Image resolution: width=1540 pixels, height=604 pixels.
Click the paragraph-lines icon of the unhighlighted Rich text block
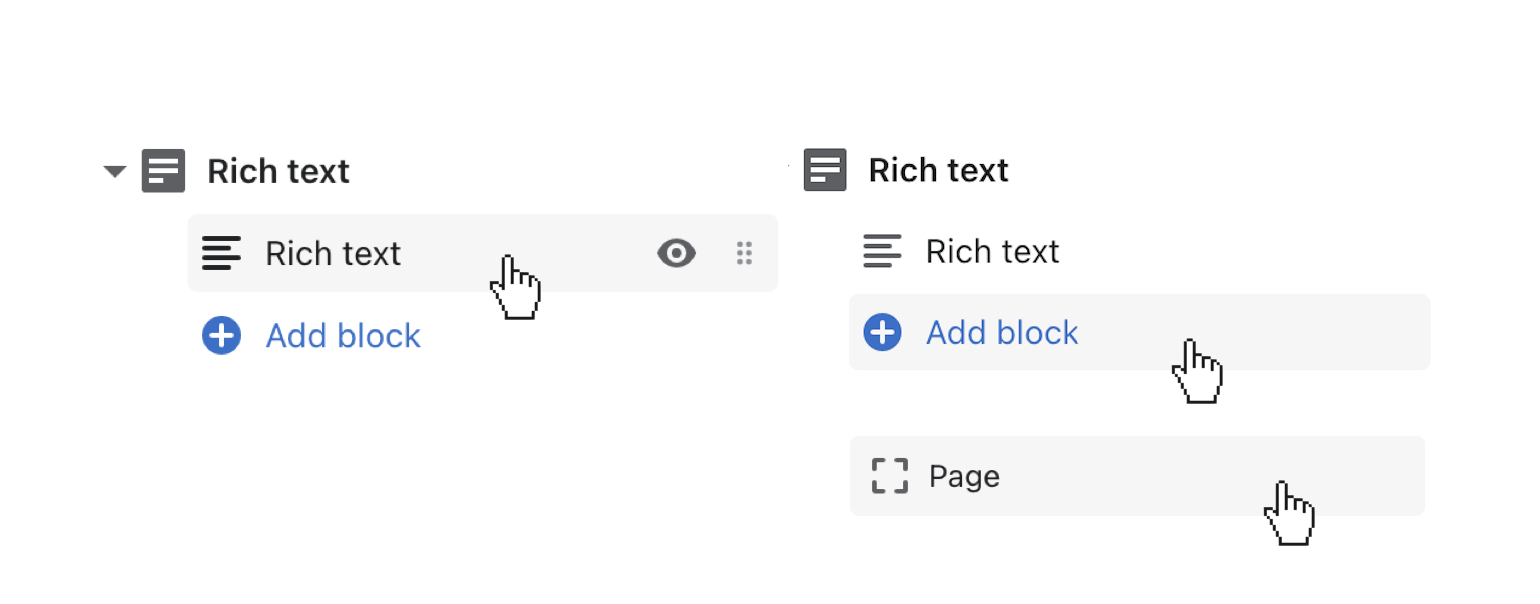[x=882, y=251]
